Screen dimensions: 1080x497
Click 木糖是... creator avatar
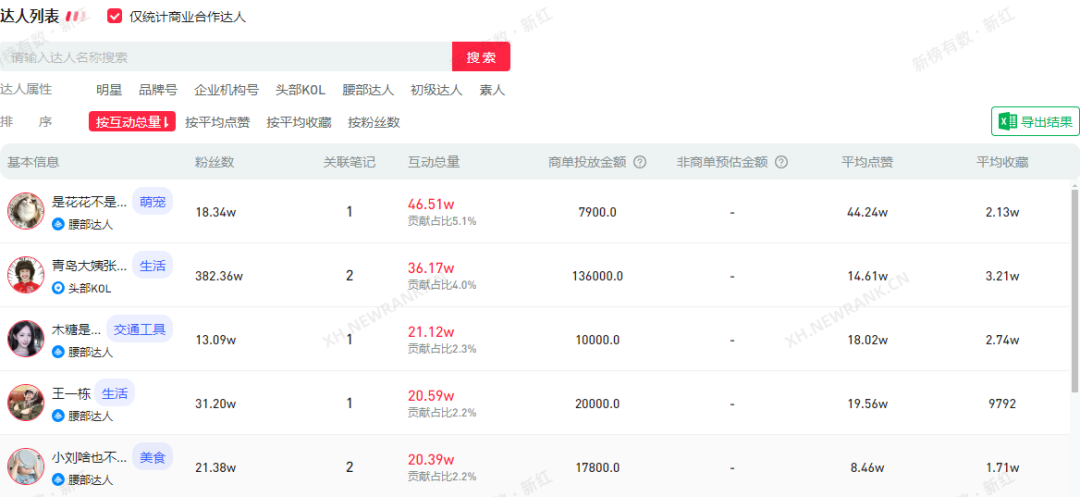click(25, 339)
